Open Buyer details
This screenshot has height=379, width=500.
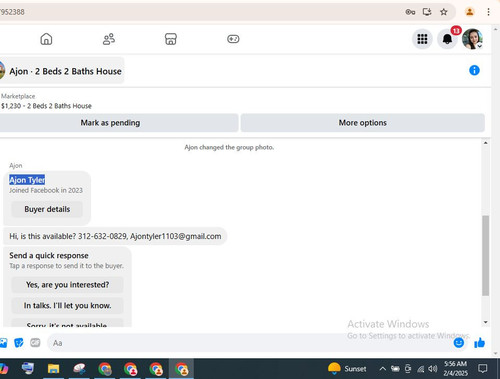[x=47, y=209]
